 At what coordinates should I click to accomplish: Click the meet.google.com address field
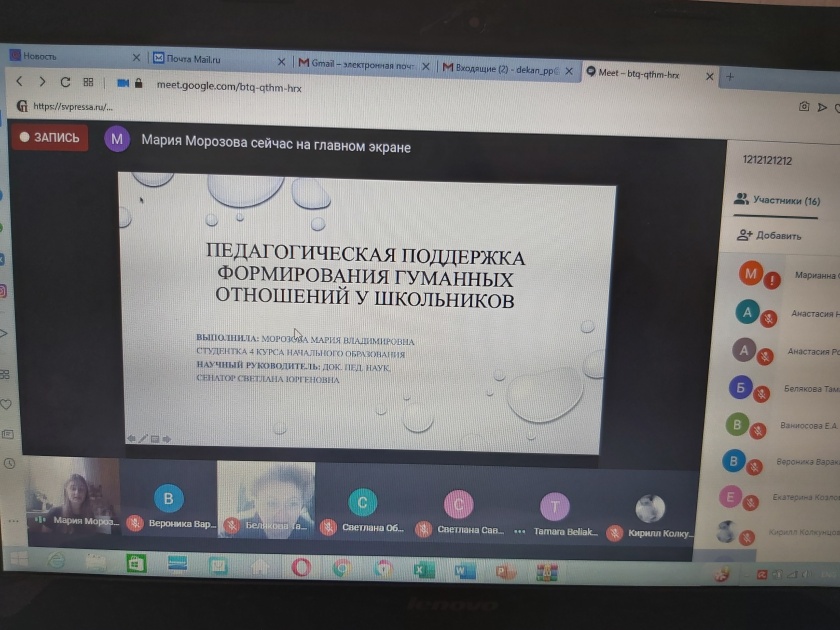(229, 87)
